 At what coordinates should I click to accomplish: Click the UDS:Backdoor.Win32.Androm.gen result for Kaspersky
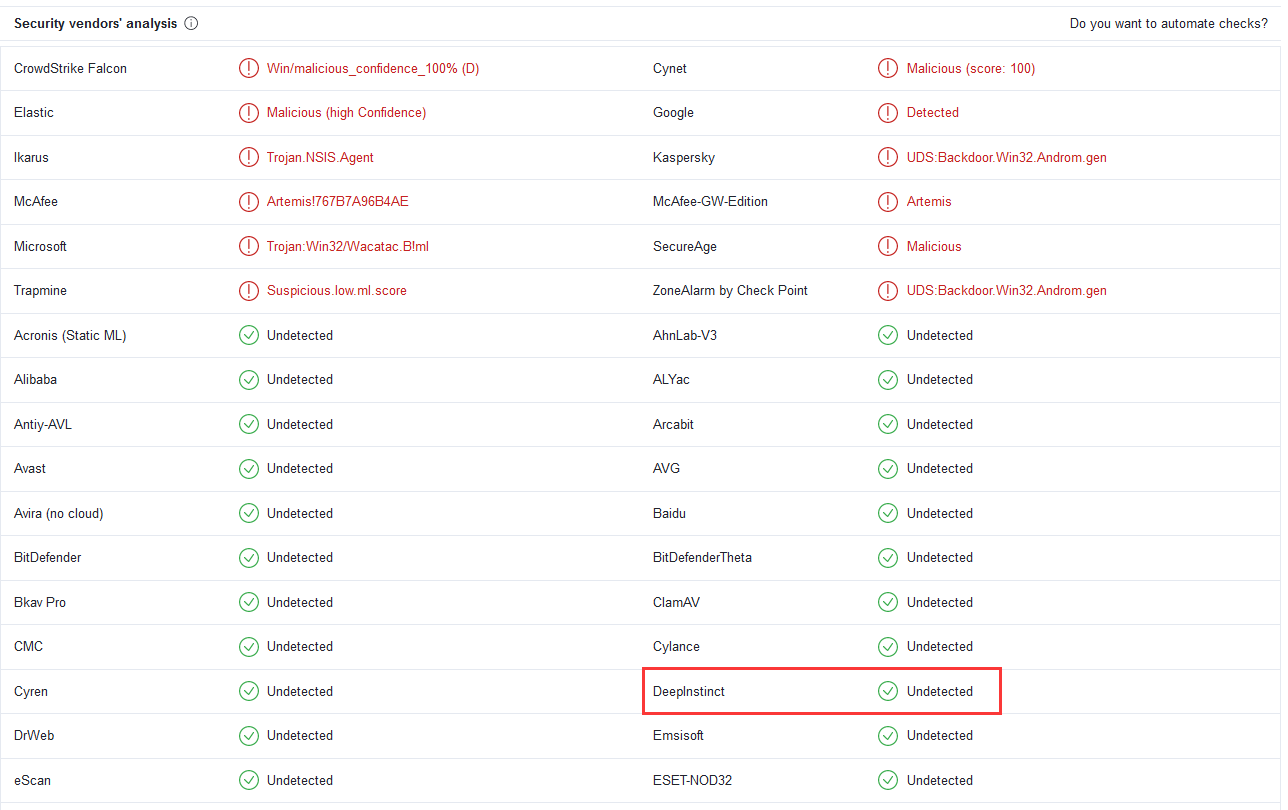(1006, 158)
